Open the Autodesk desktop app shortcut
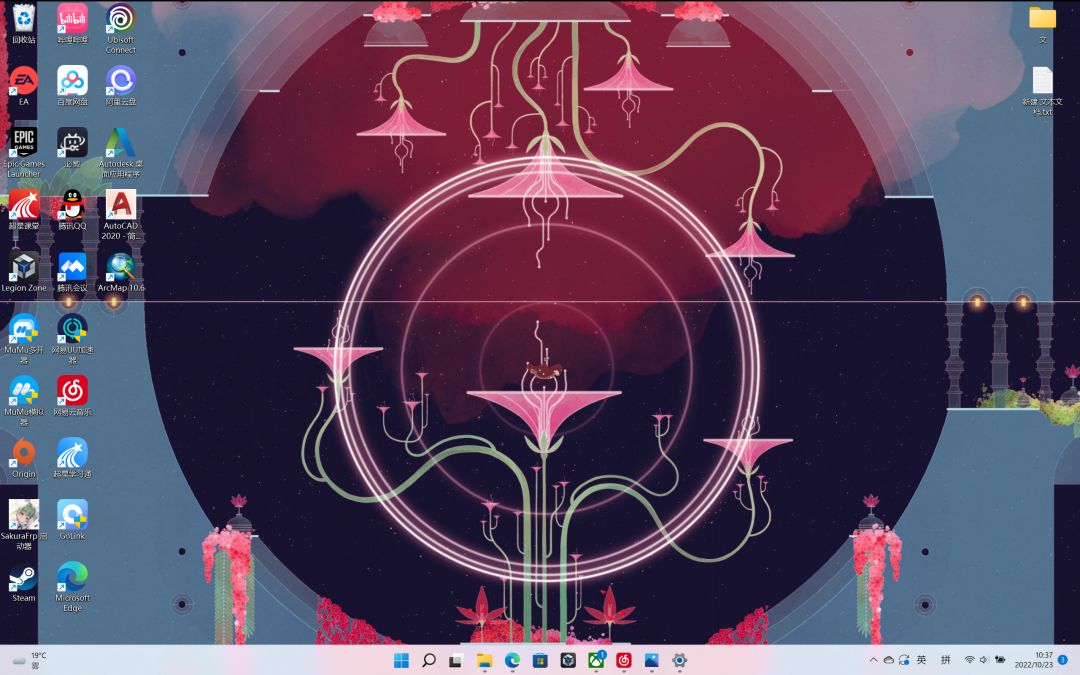Image resolution: width=1080 pixels, height=675 pixels. point(121,152)
